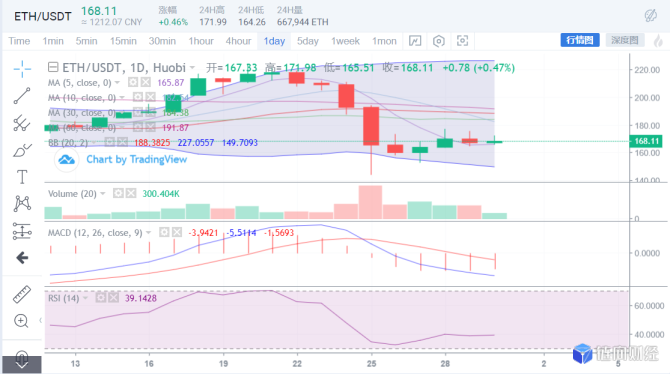This screenshot has height=374, width=670.
Task: Switch chart to 1mon interval
Action: click(384, 41)
